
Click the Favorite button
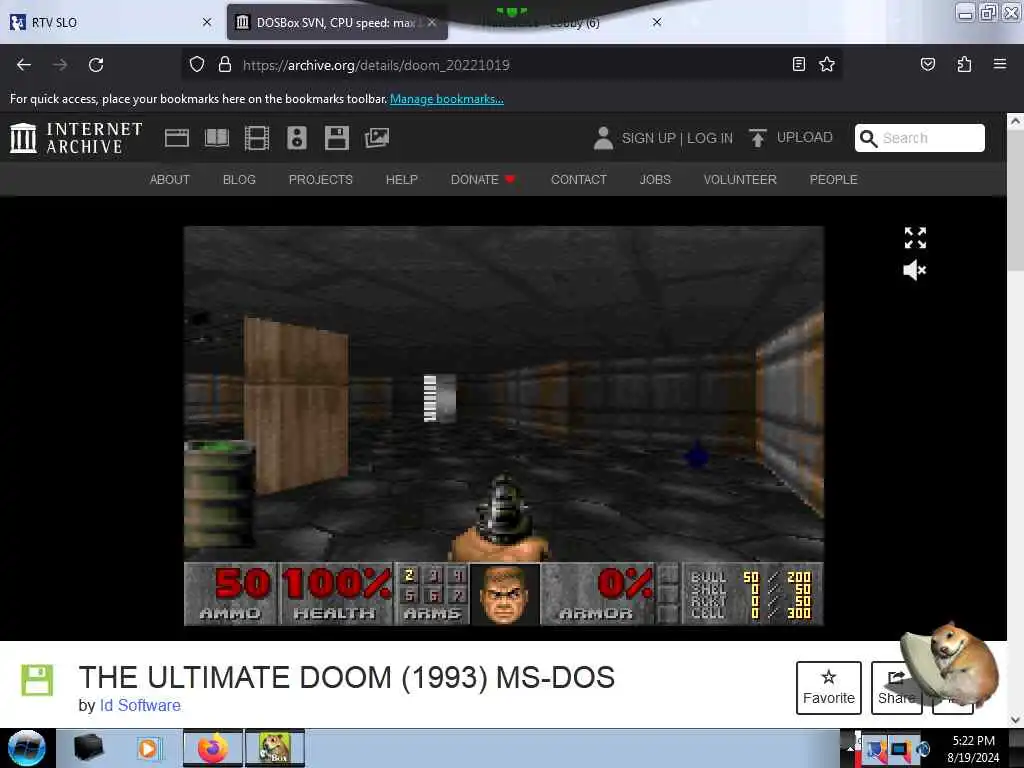829,688
